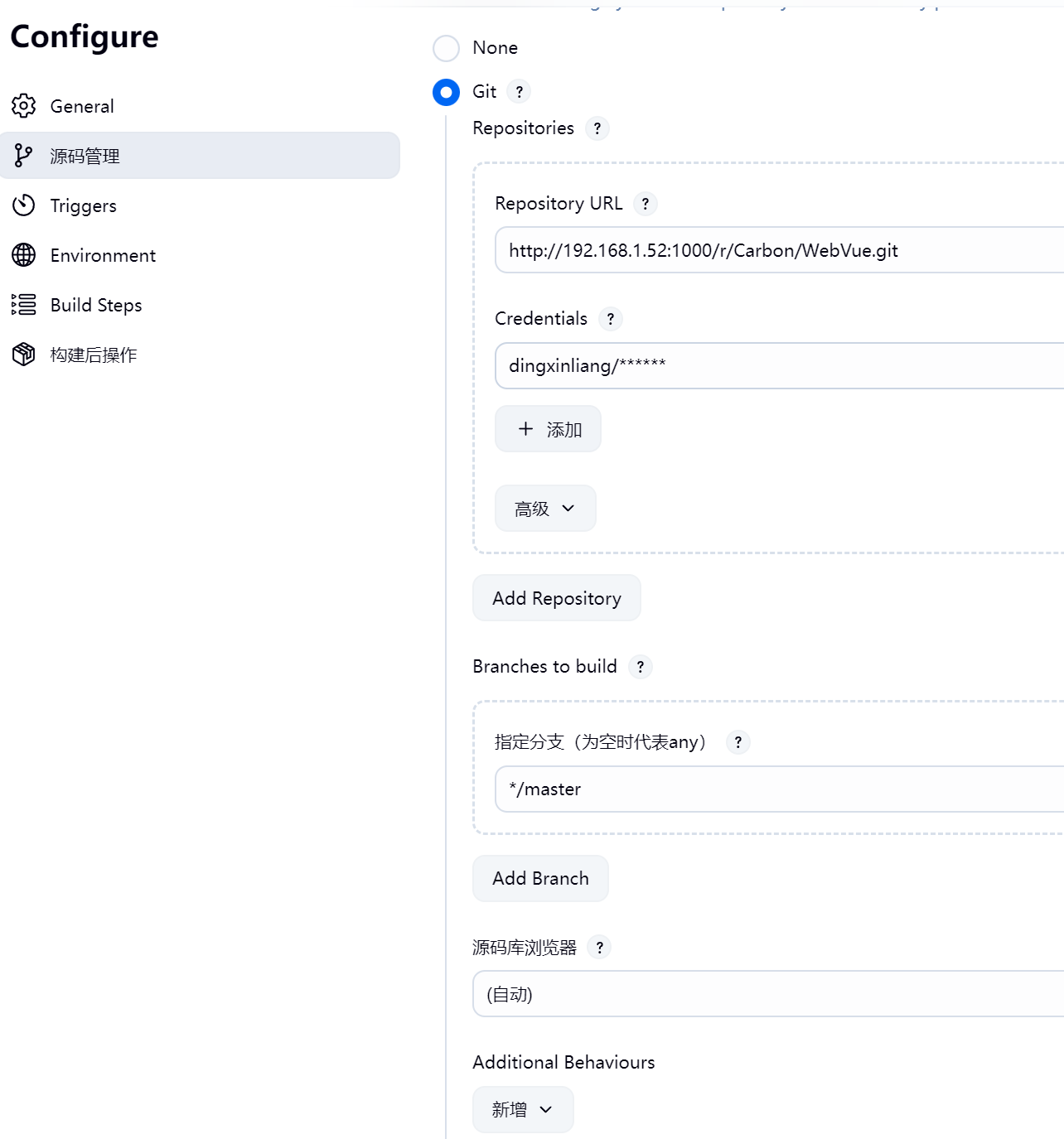This screenshot has width=1064, height=1139.
Task: Open help for Repository URL
Action: point(645,204)
